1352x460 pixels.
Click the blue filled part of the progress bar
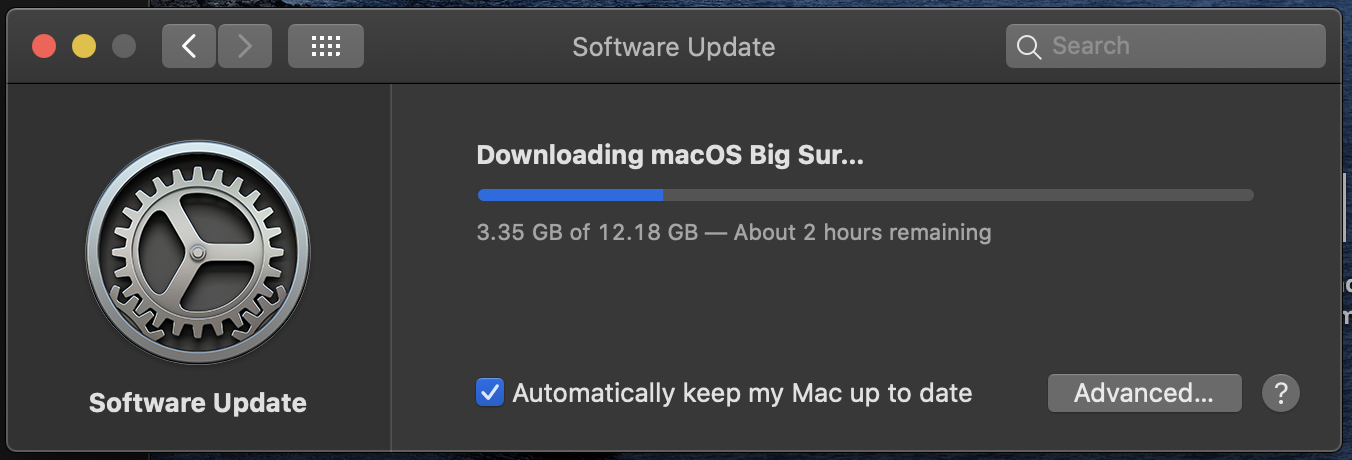point(570,195)
